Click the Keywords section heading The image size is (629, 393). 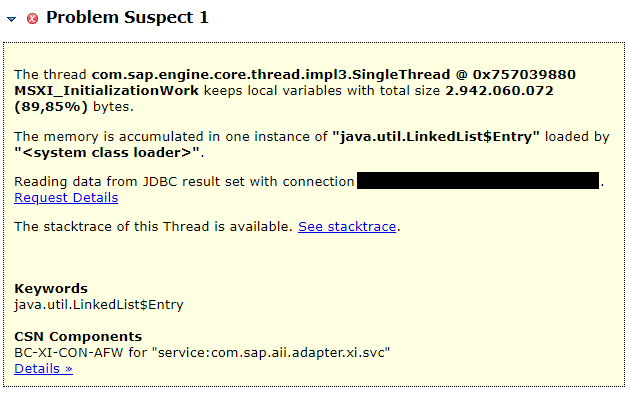click(x=51, y=289)
